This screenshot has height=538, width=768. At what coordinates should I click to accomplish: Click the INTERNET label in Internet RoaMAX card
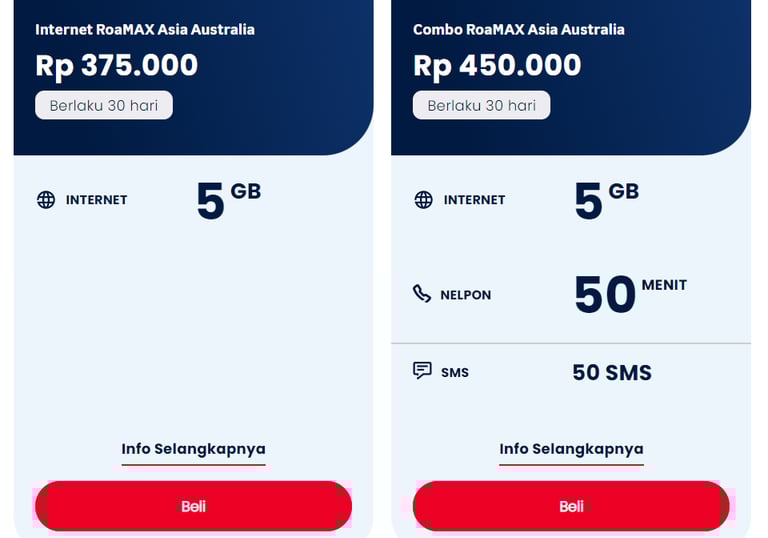pos(96,200)
